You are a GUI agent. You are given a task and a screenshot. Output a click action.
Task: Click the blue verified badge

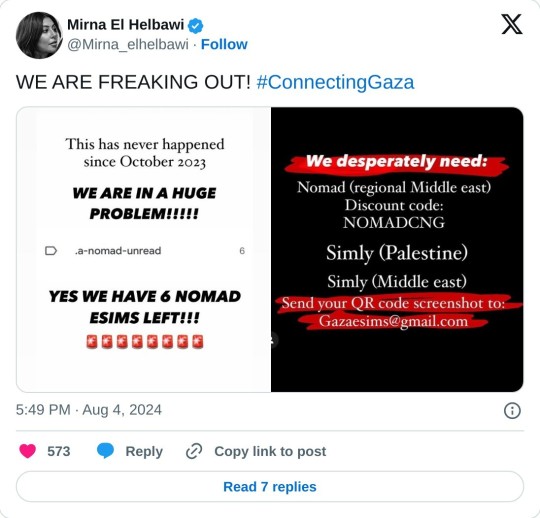click(196, 25)
